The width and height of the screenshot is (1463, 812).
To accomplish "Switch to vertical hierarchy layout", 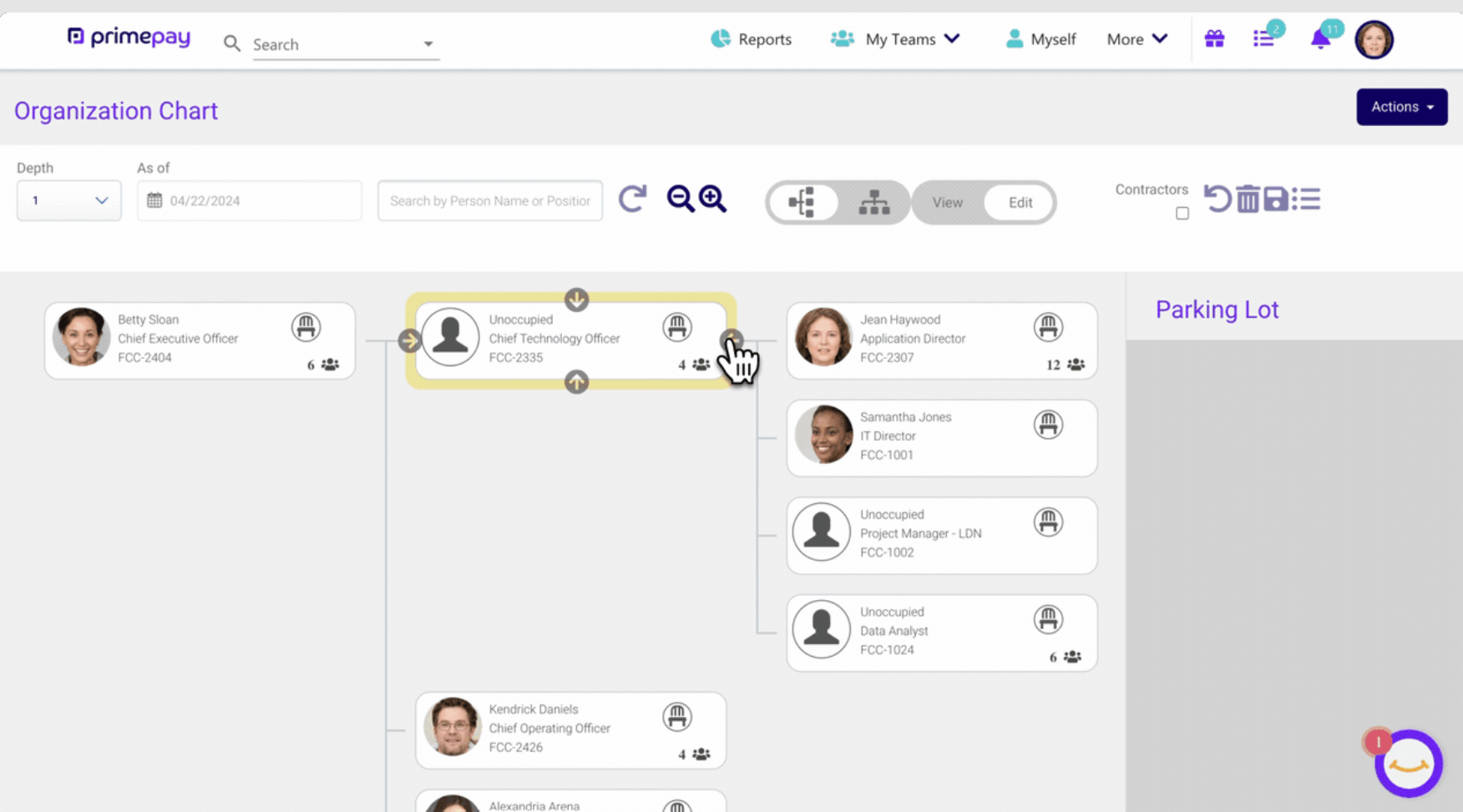I will 873,202.
